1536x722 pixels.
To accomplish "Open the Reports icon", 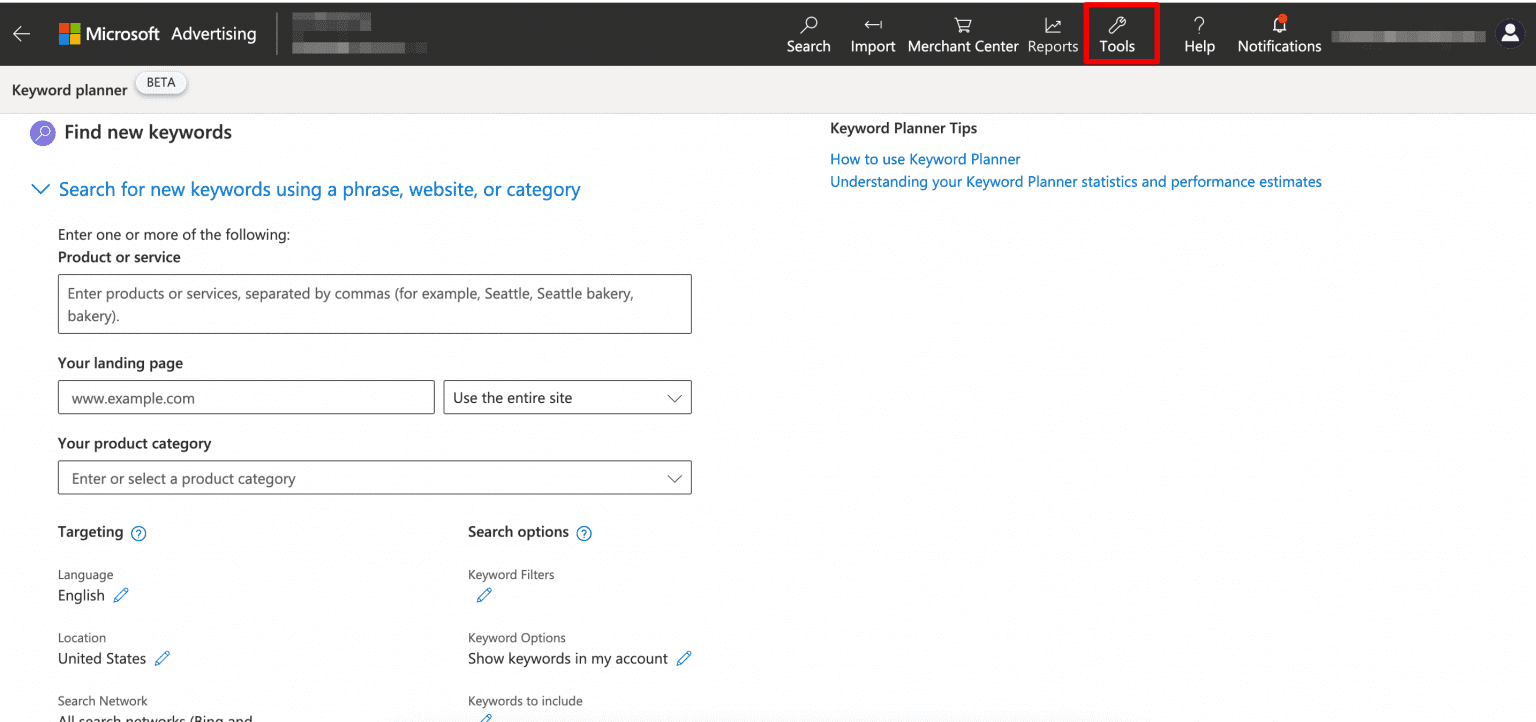I will 1052,25.
